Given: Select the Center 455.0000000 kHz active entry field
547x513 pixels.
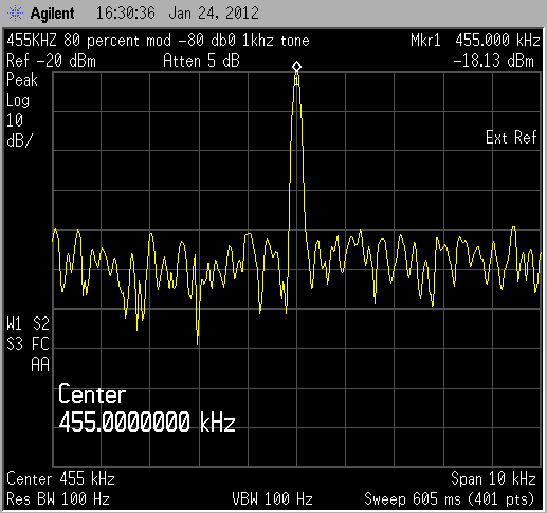Looking at the screenshot, I should coord(147,408).
